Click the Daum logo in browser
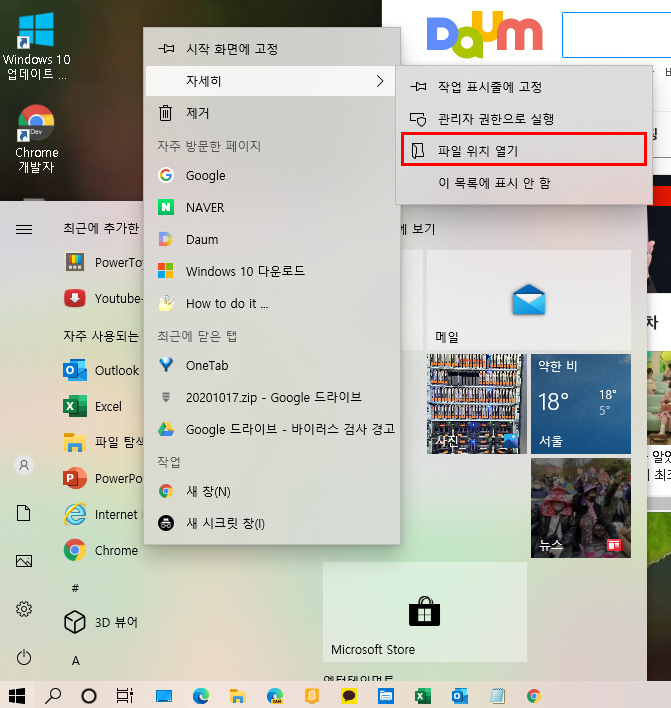671x708 pixels. point(485,34)
